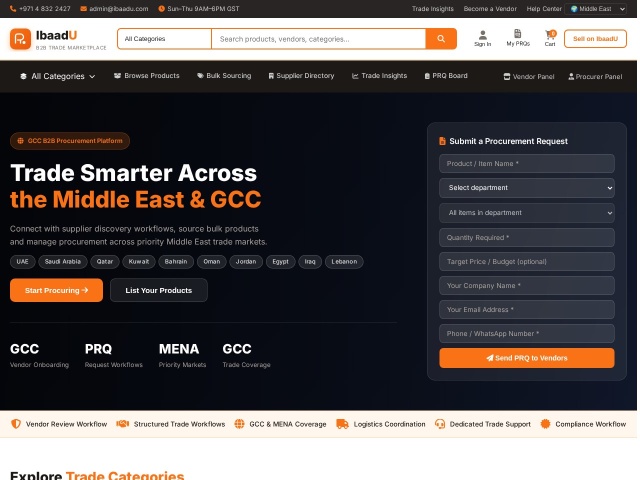Open Become a Vendor top link
Viewport: 640px width, 480px height.
[490, 9]
